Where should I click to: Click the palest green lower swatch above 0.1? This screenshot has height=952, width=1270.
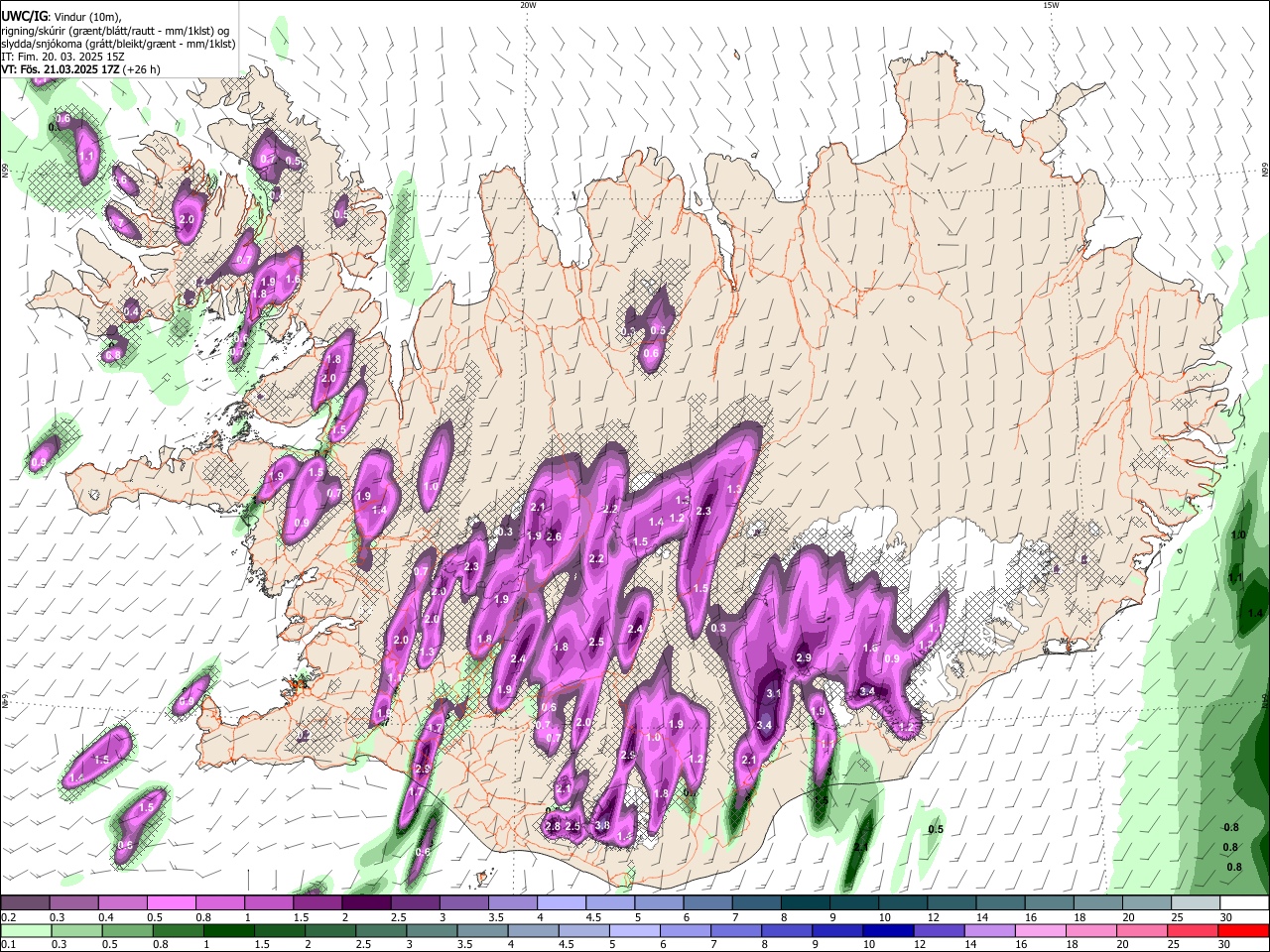point(26,931)
